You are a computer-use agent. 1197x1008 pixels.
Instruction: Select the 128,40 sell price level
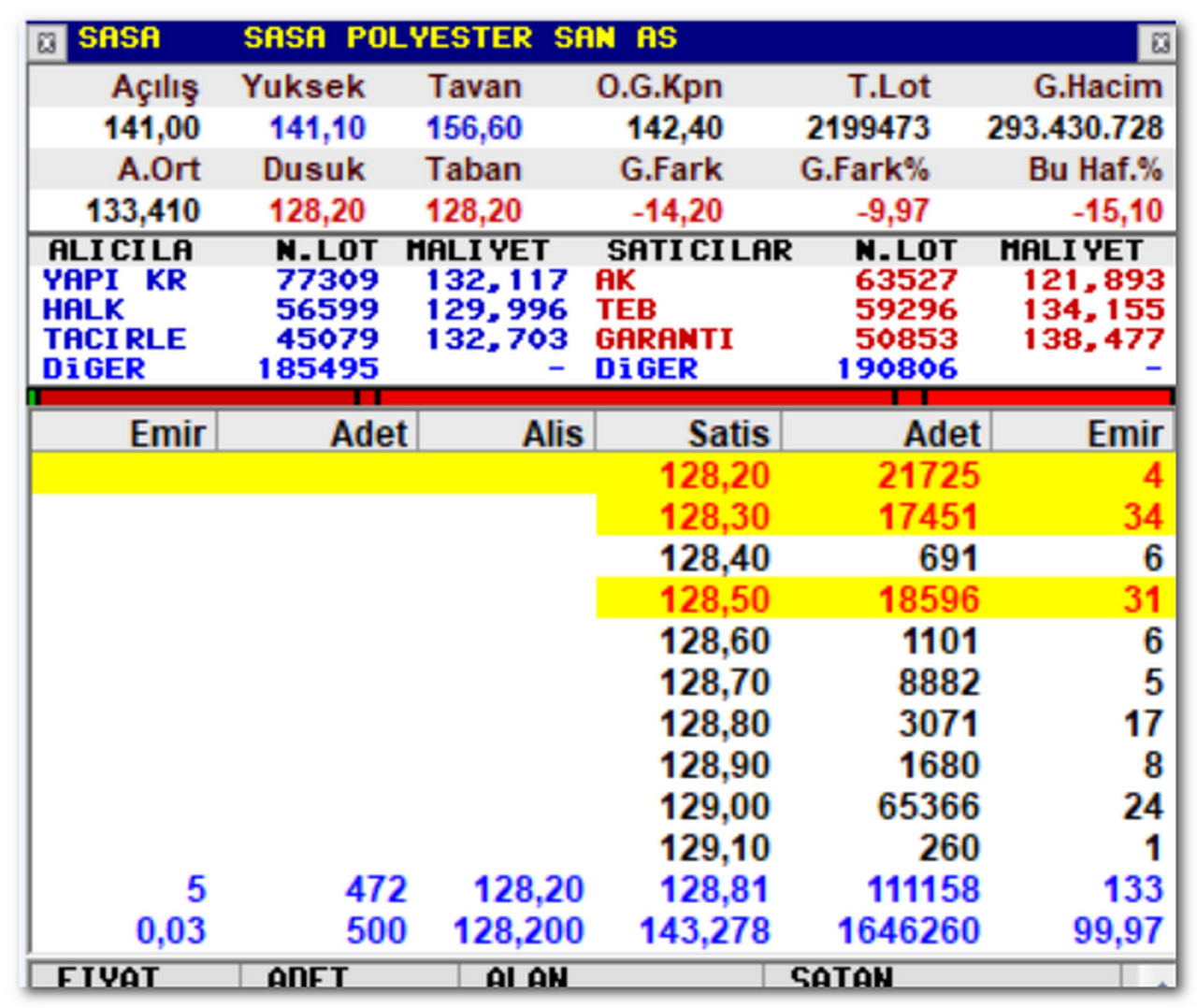point(885,558)
